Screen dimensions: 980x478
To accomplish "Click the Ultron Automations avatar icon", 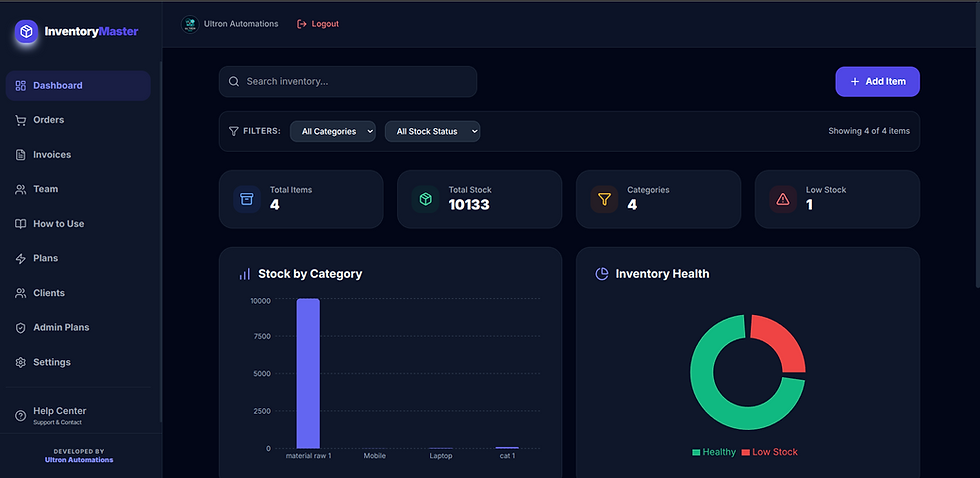I will pyautogui.click(x=189, y=24).
